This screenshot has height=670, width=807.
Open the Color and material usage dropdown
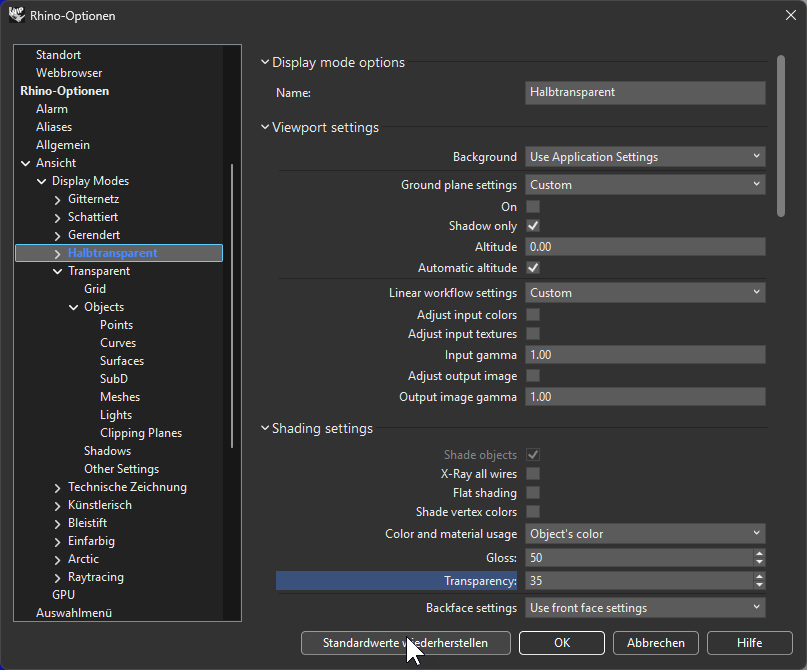[645, 534]
